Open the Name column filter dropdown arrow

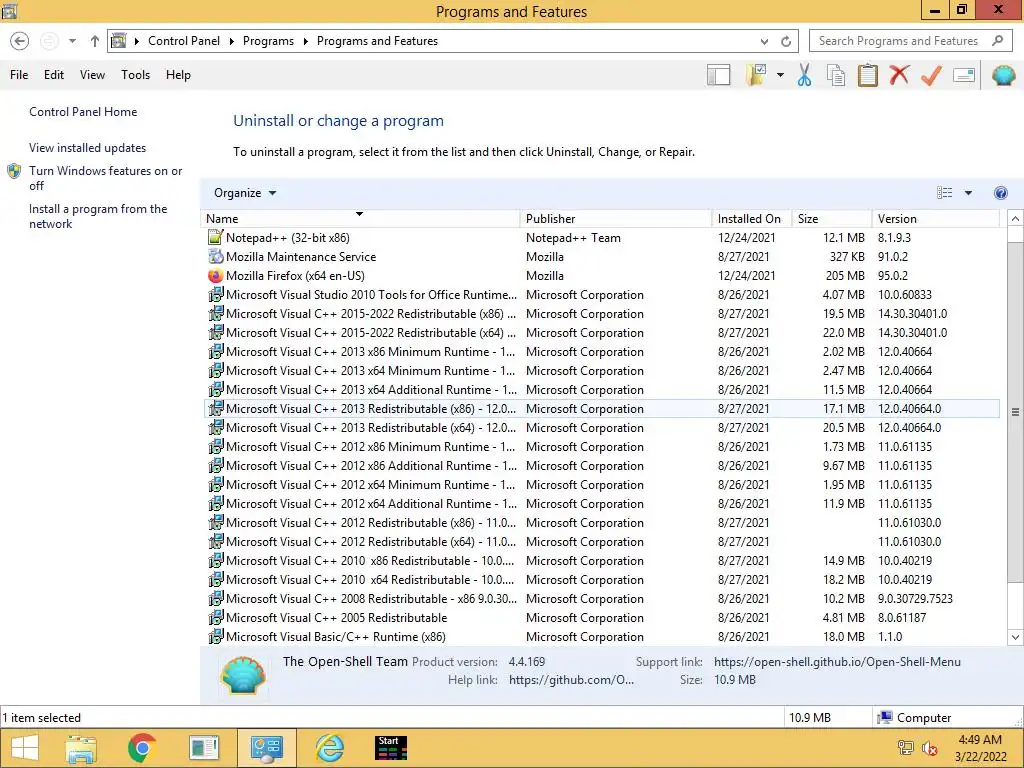point(359,214)
